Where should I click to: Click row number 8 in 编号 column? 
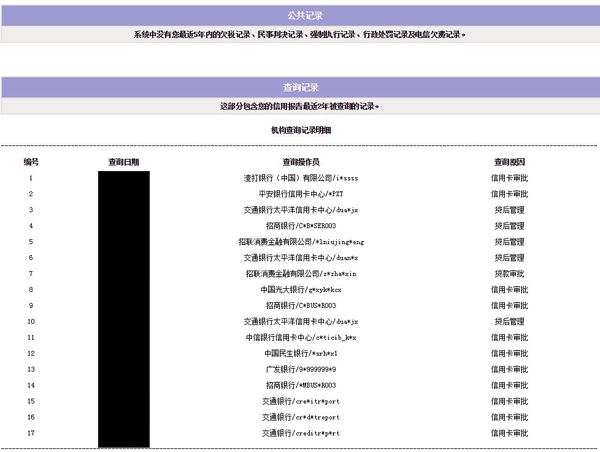pyautogui.click(x=31, y=290)
